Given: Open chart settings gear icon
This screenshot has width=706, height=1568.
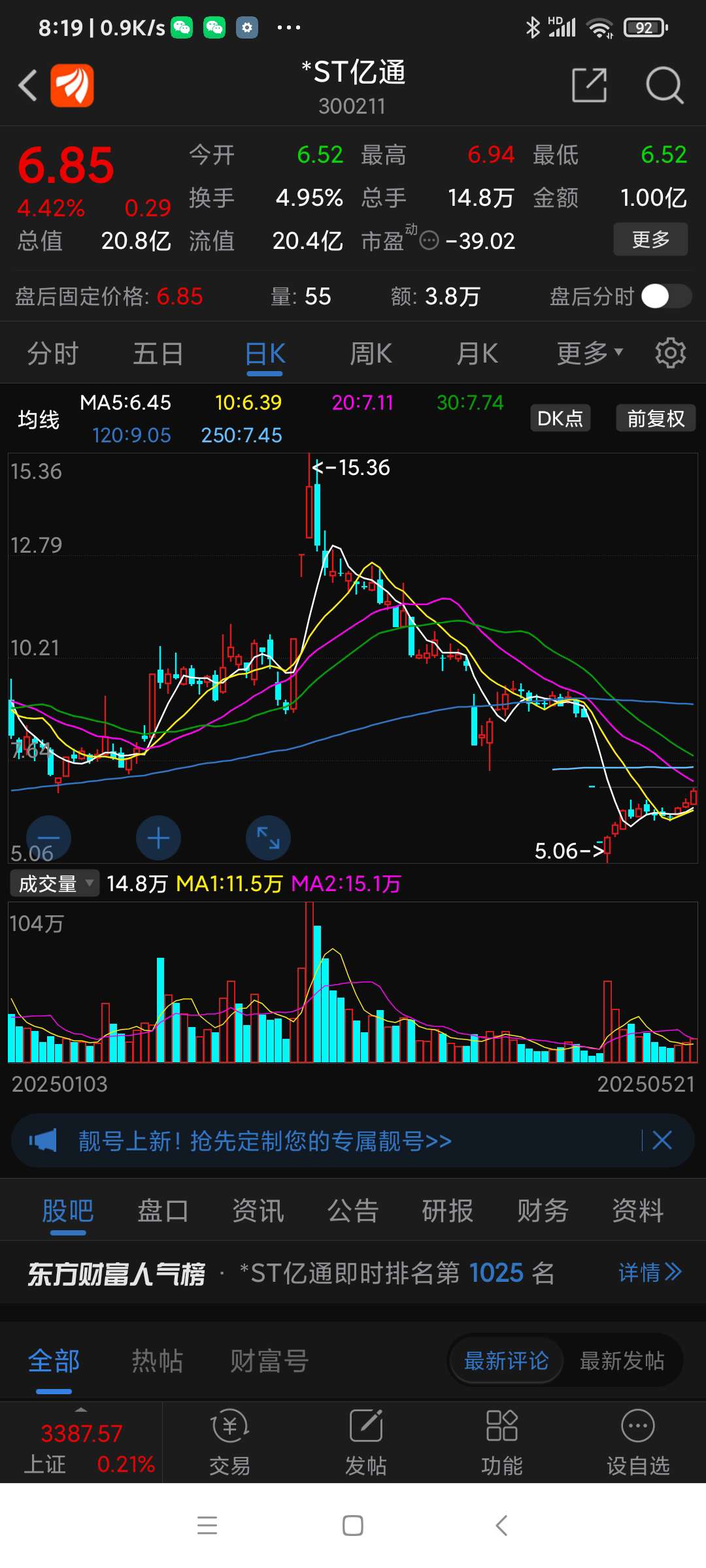Looking at the screenshot, I should [671, 353].
